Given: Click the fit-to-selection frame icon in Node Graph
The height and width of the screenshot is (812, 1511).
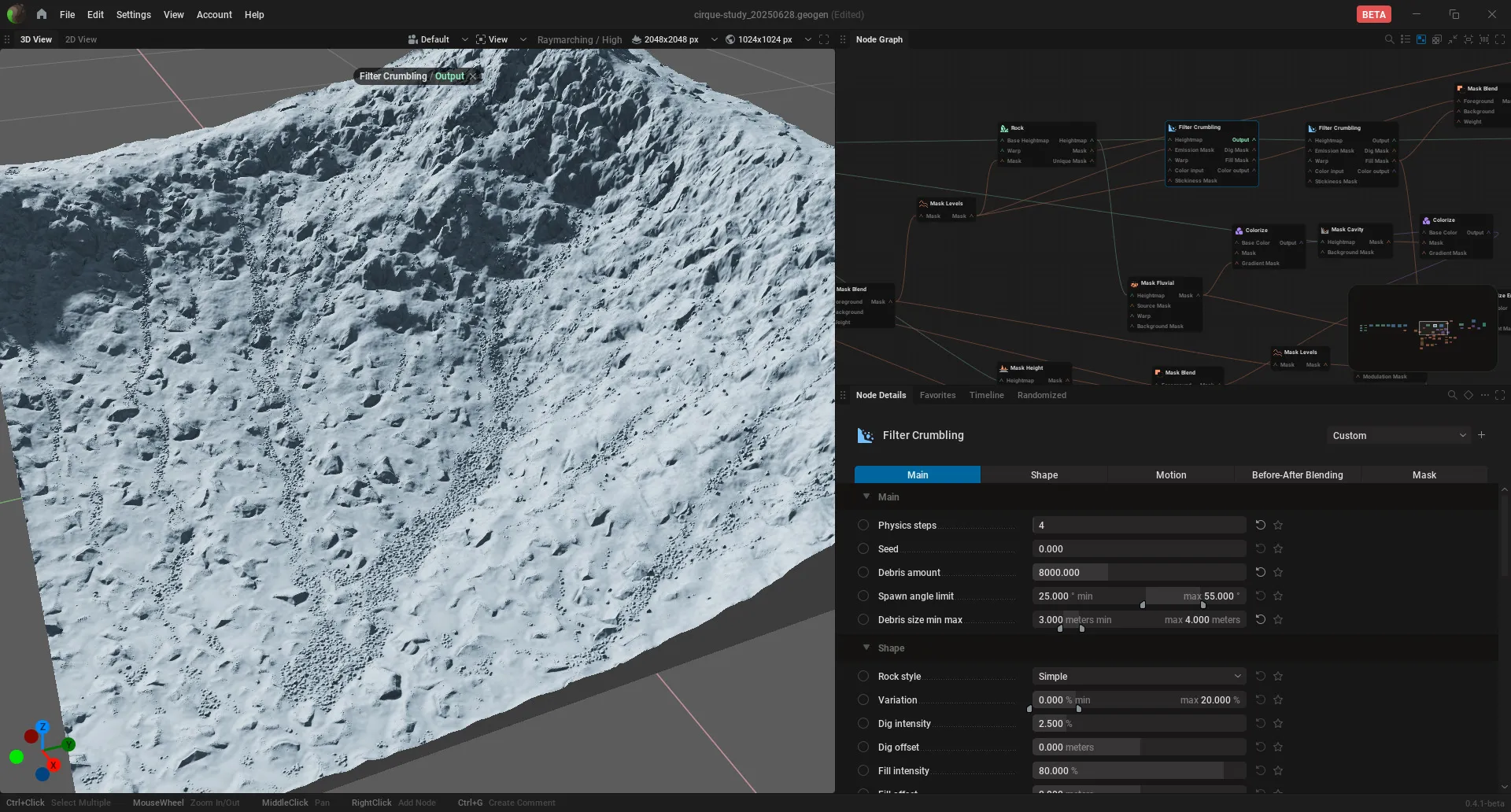Looking at the screenshot, I should [1469, 39].
